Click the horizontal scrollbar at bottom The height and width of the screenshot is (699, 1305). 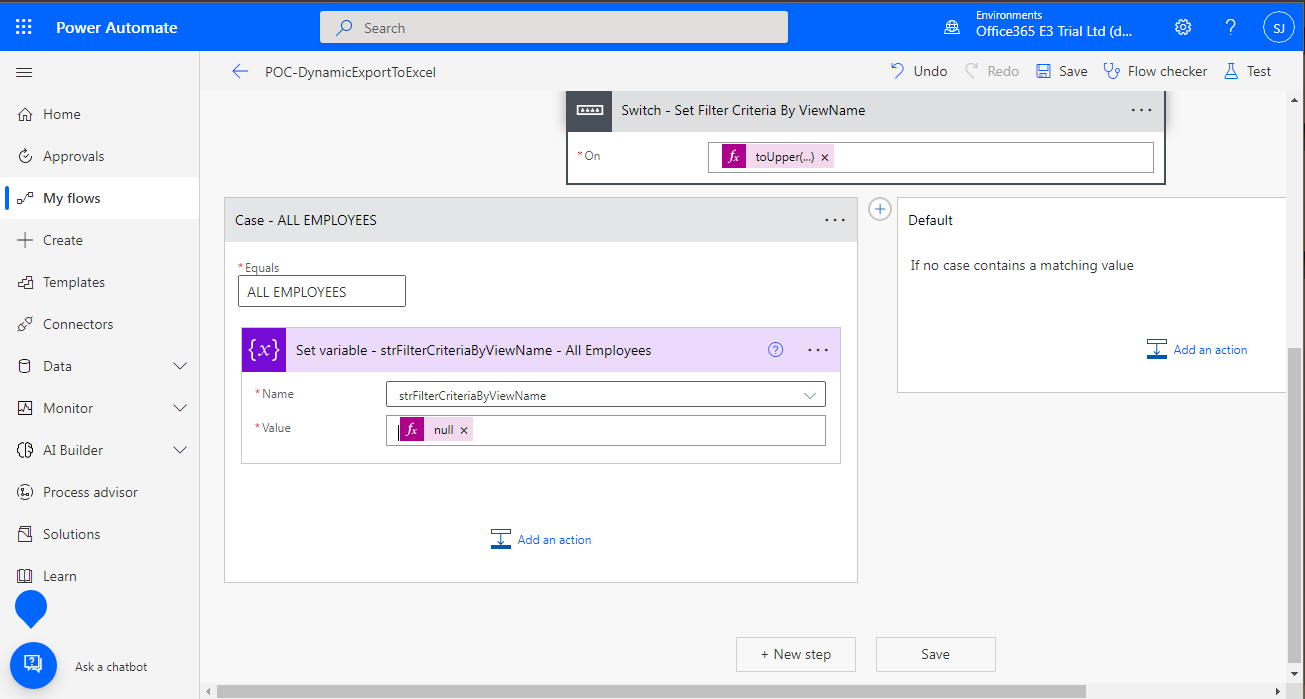[x=651, y=691]
